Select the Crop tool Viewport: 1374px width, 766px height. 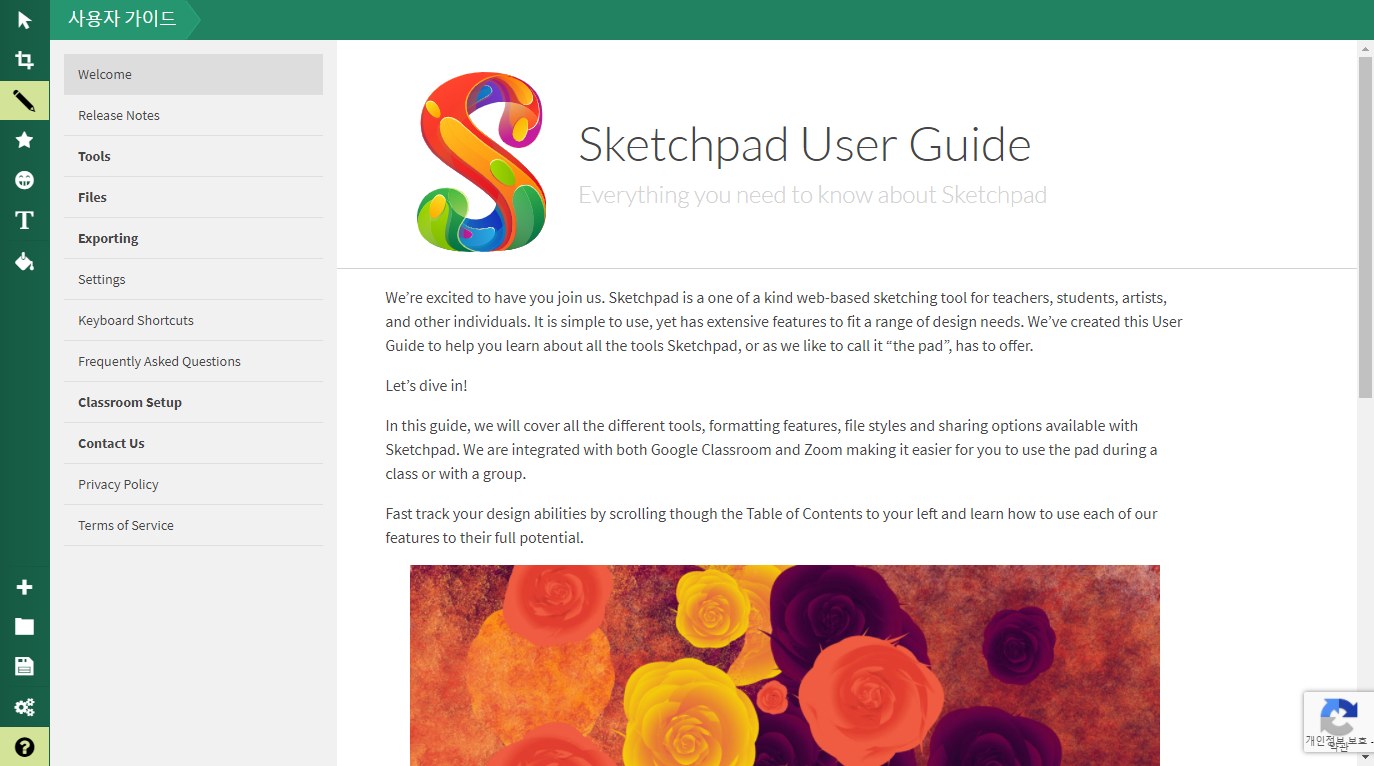(x=24, y=60)
